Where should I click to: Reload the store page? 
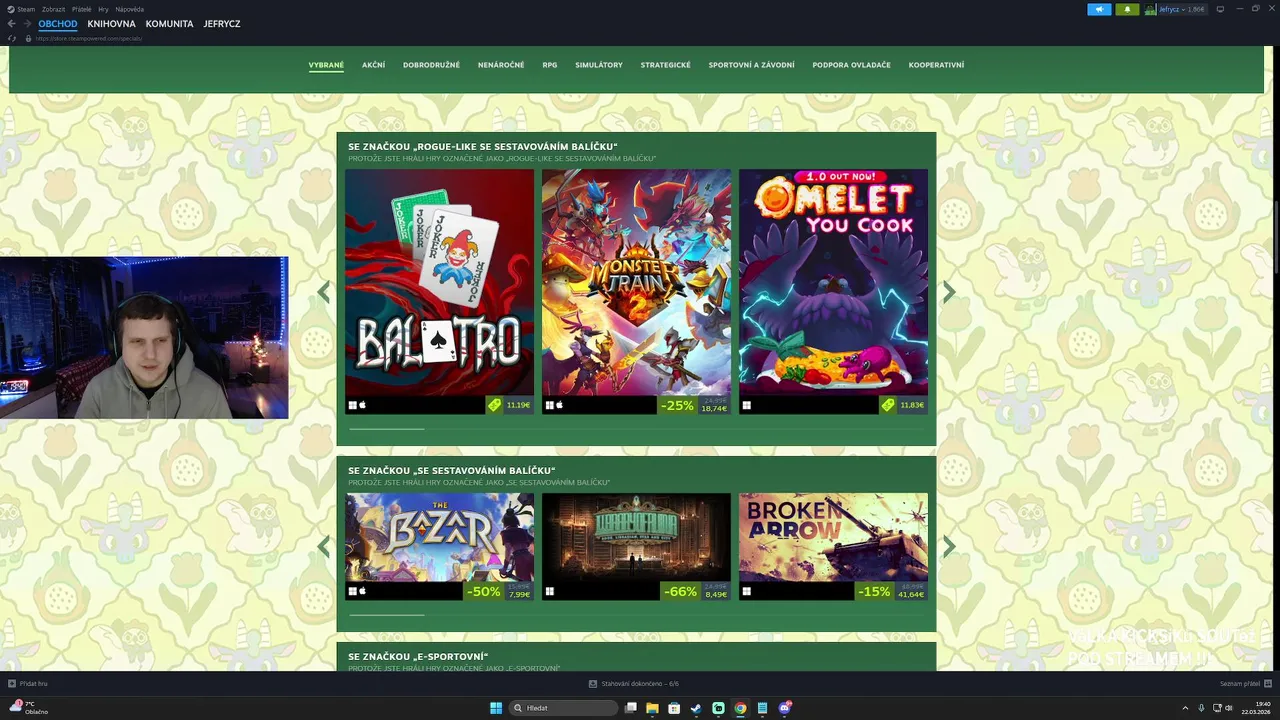12,38
